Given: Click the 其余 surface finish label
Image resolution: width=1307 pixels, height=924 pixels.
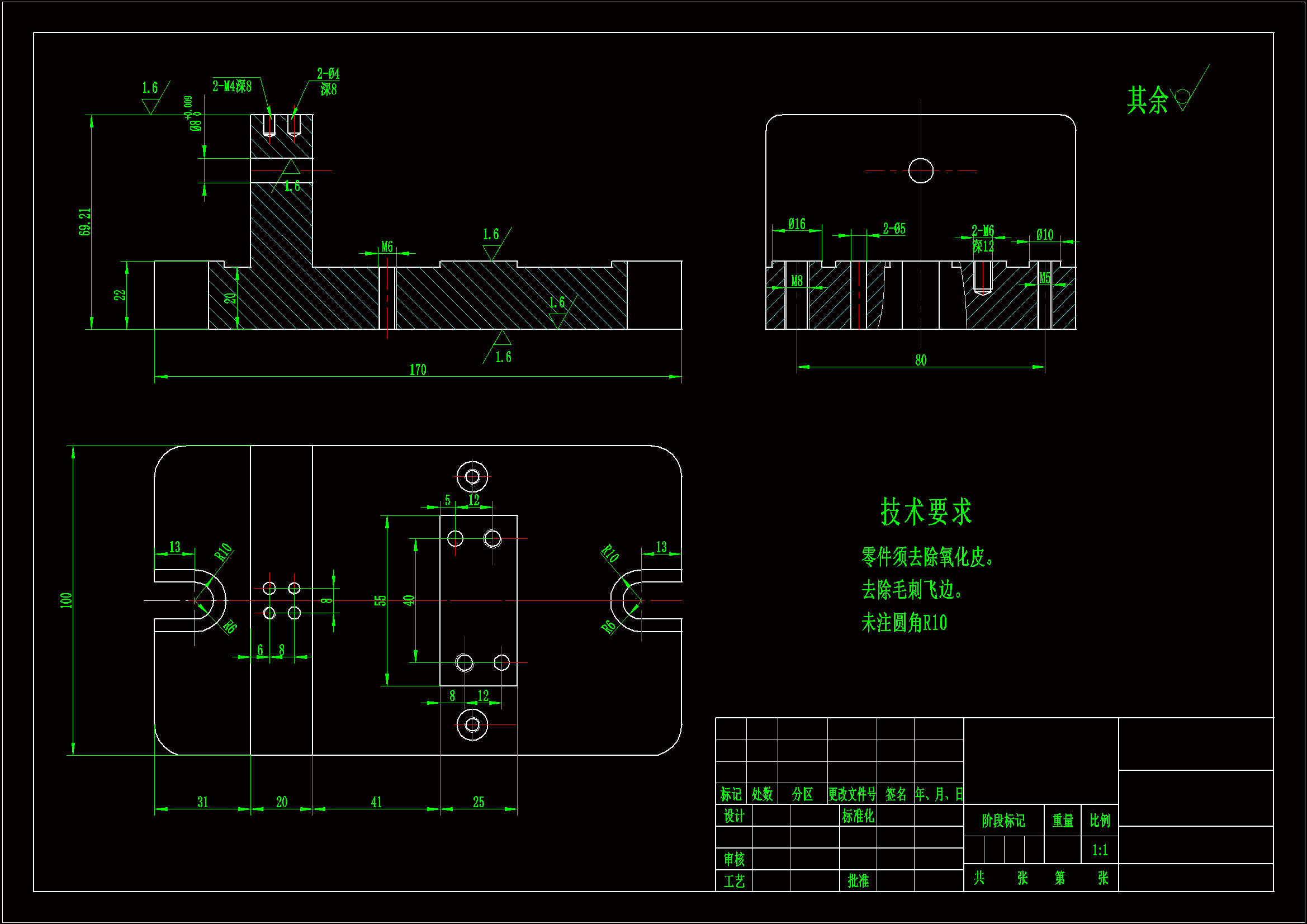Looking at the screenshot, I should point(1147,100).
